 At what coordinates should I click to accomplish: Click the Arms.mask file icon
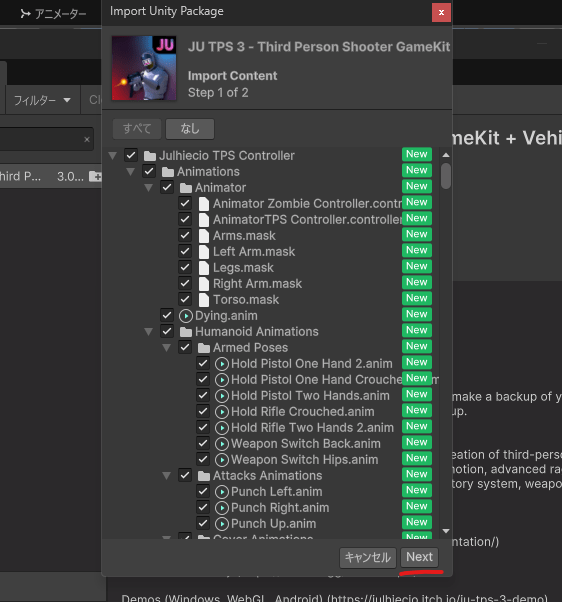tap(204, 236)
